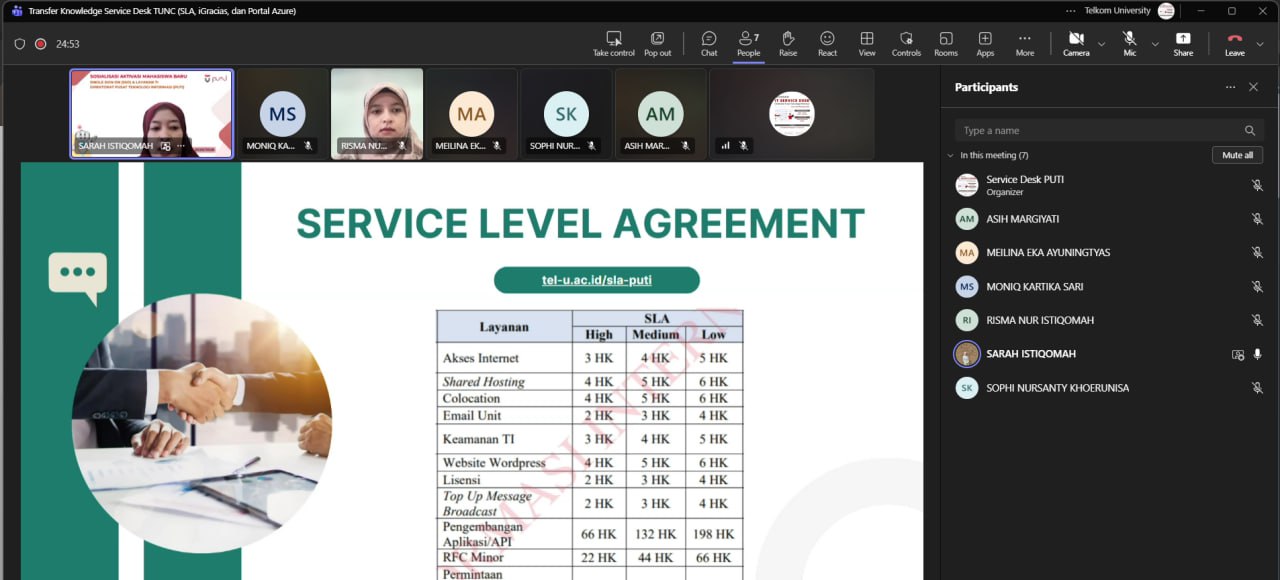
Task: Open options on SARAH ISTIQOMAH video tile
Action: [181, 146]
